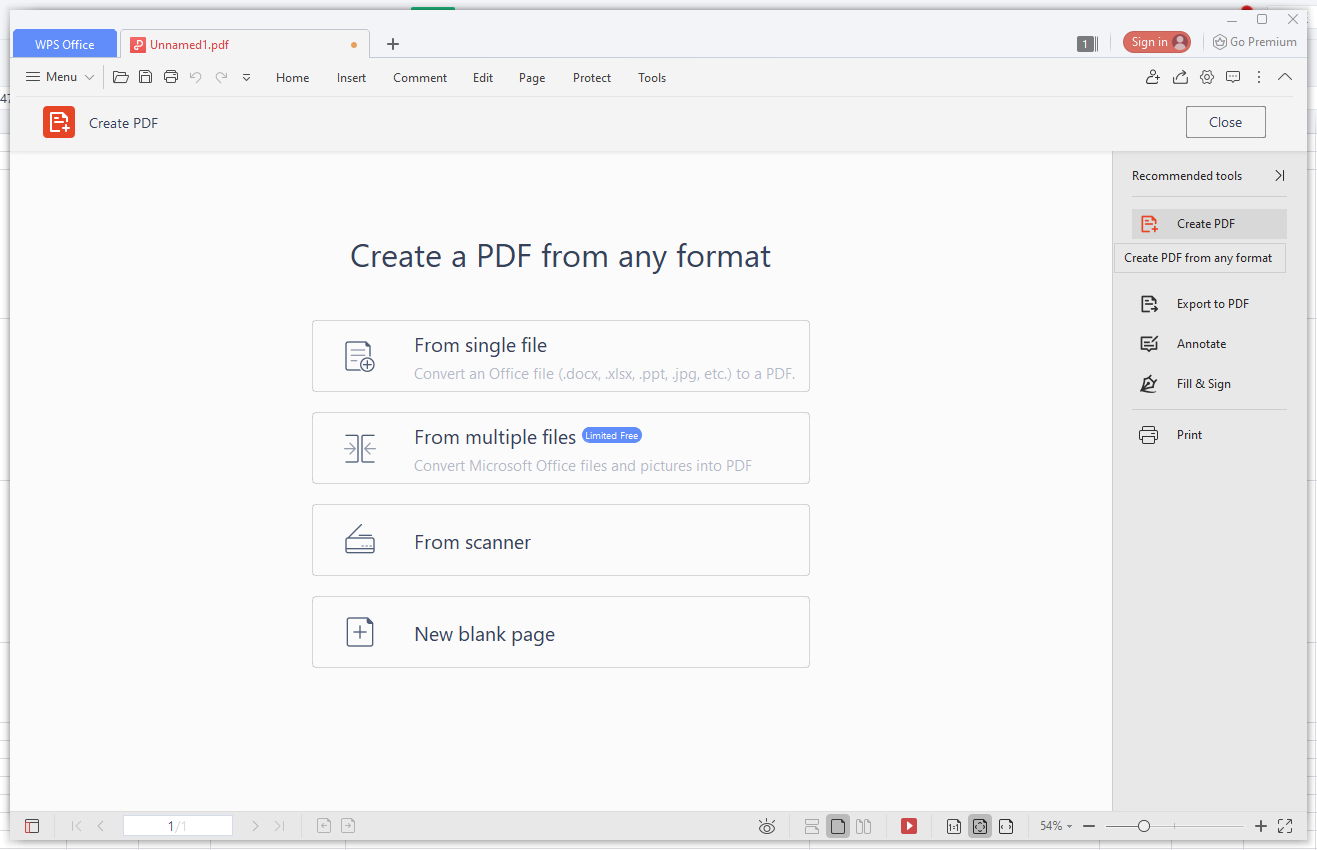
Task: Choose the From single file option
Action: [x=560, y=356]
